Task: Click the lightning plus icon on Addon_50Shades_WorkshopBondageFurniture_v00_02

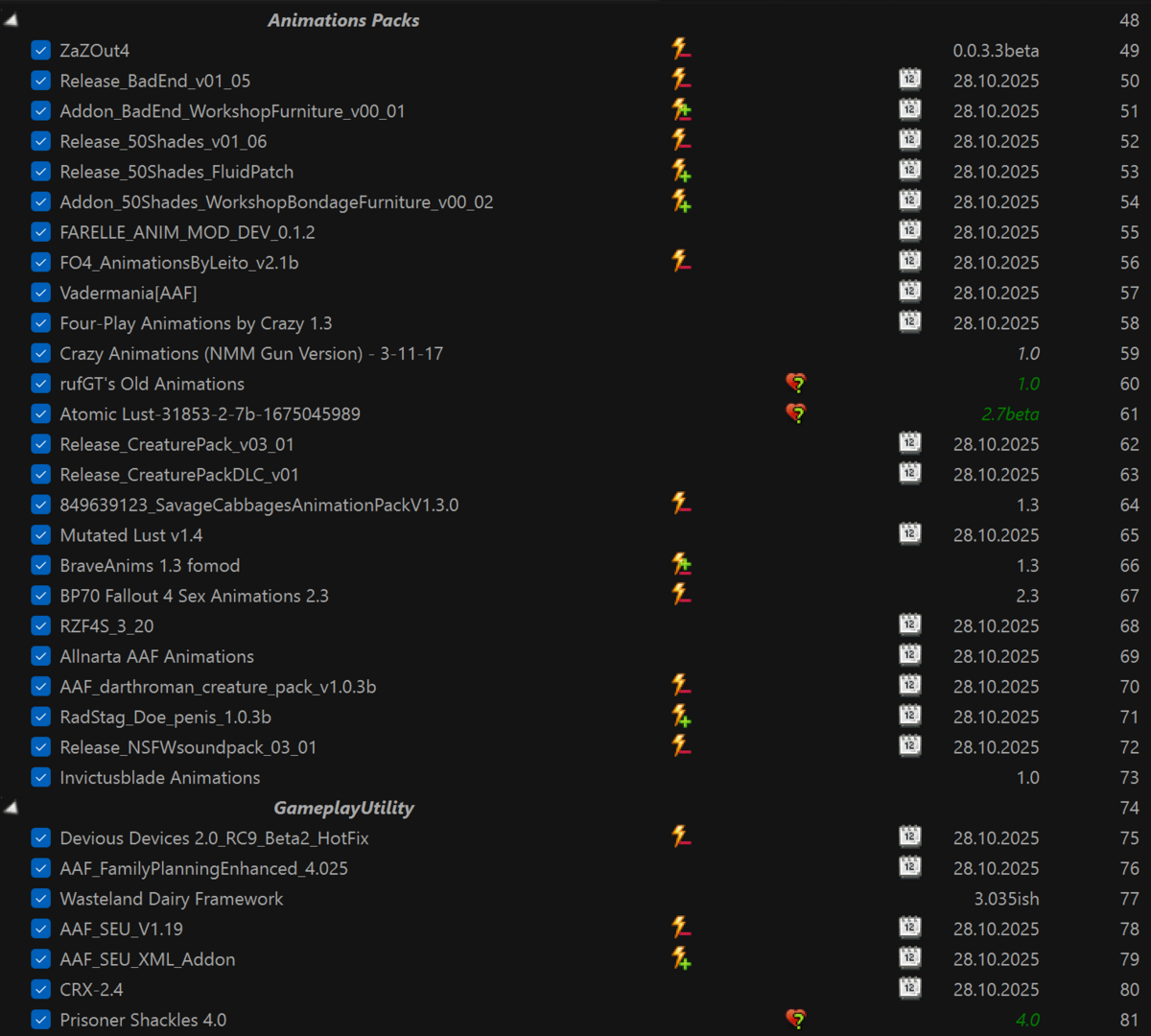Action: point(681,200)
